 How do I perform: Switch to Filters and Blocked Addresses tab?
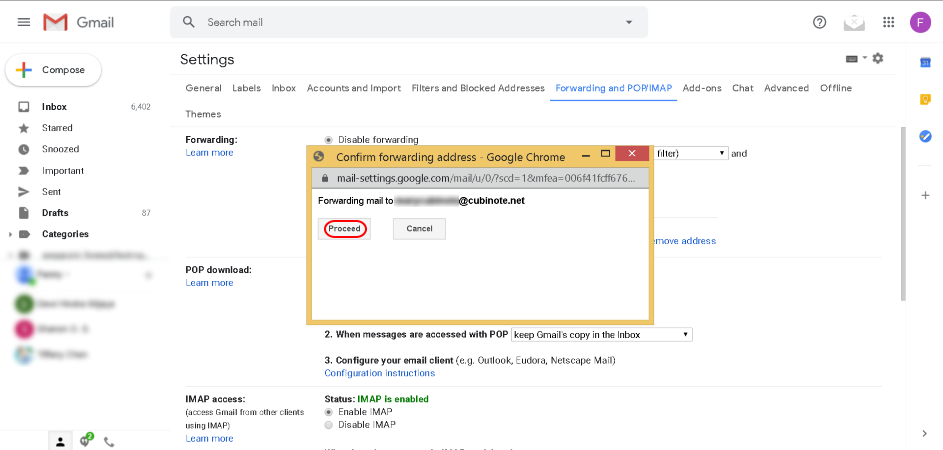[x=478, y=88]
